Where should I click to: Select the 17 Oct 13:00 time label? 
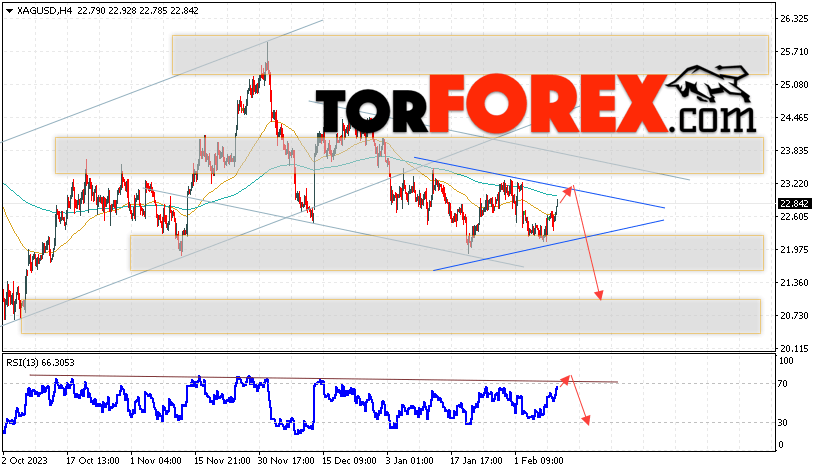coord(93,461)
